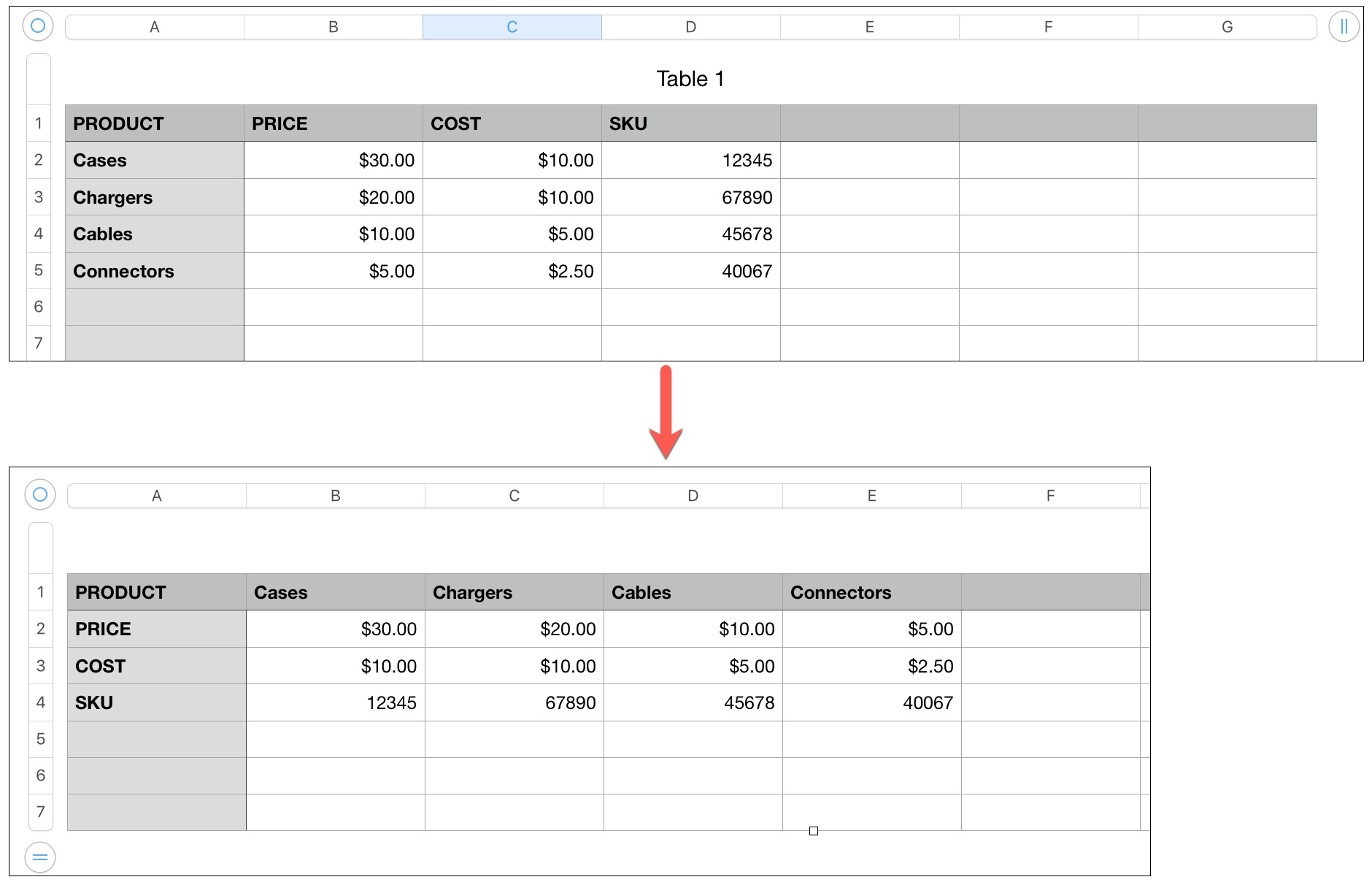Click the 67890 SKU cell in the top table
The image size is (1372, 885).
click(691, 197)
